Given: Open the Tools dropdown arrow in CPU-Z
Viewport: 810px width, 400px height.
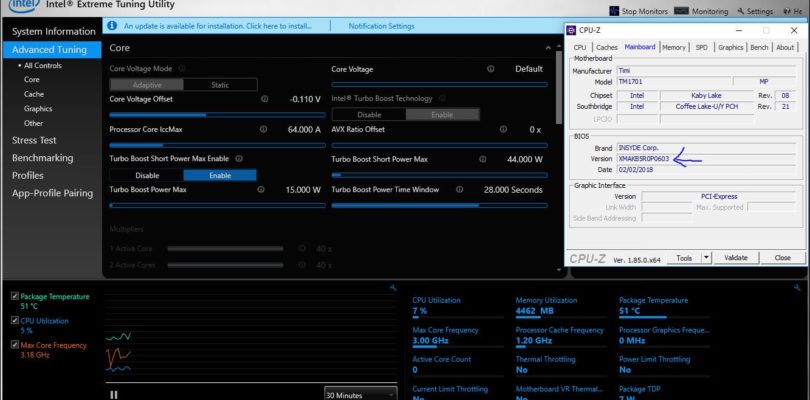Looking at the screenshot, I should pyautogui.click(x=706, y=257).
